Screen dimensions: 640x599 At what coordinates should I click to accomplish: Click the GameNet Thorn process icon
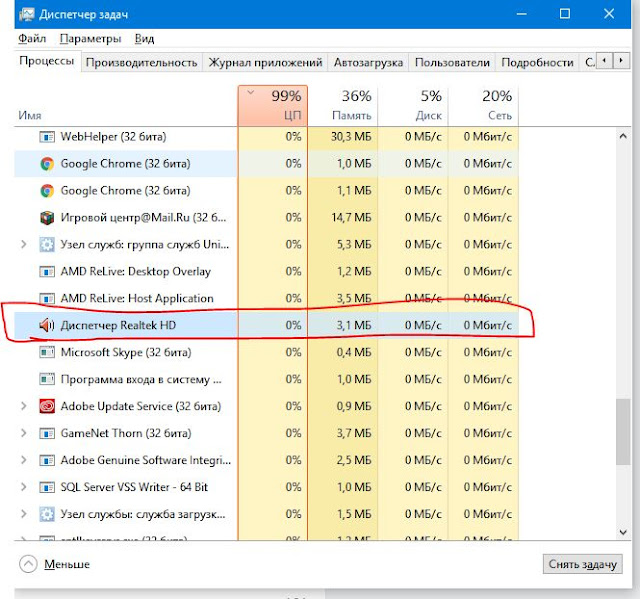pyautogui.click(x=47, y=433)
